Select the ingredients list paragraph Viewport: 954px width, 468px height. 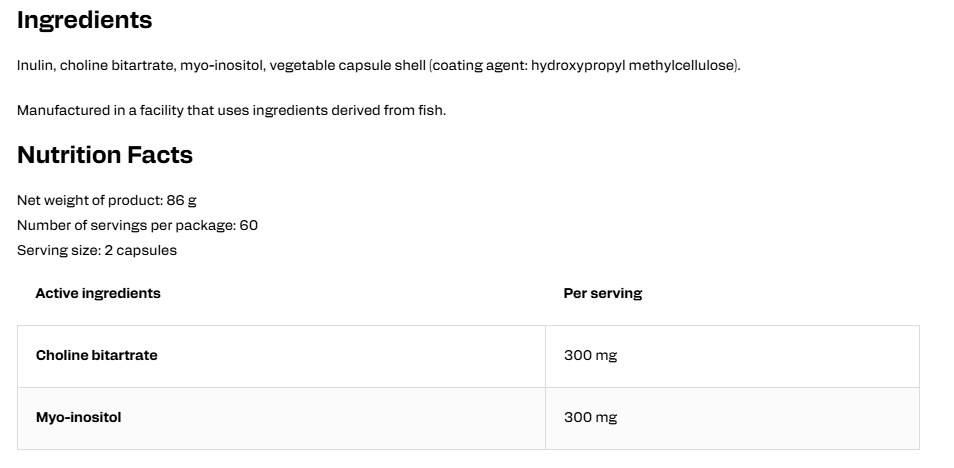pos(378,66)
